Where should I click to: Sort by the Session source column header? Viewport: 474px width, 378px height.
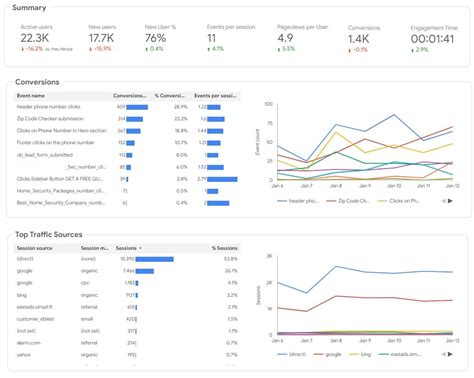click(35, 248)
